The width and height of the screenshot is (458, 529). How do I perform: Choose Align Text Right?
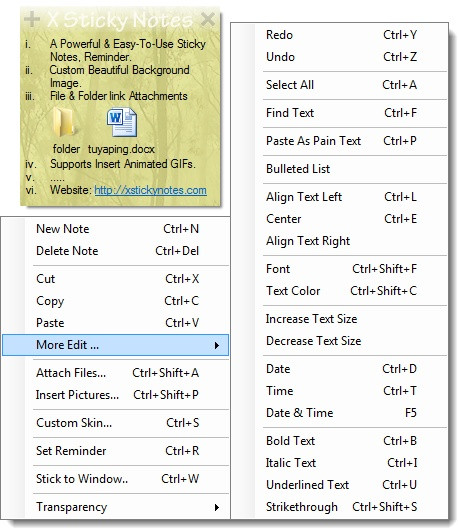pyautogui.click(x=339, y=241)
